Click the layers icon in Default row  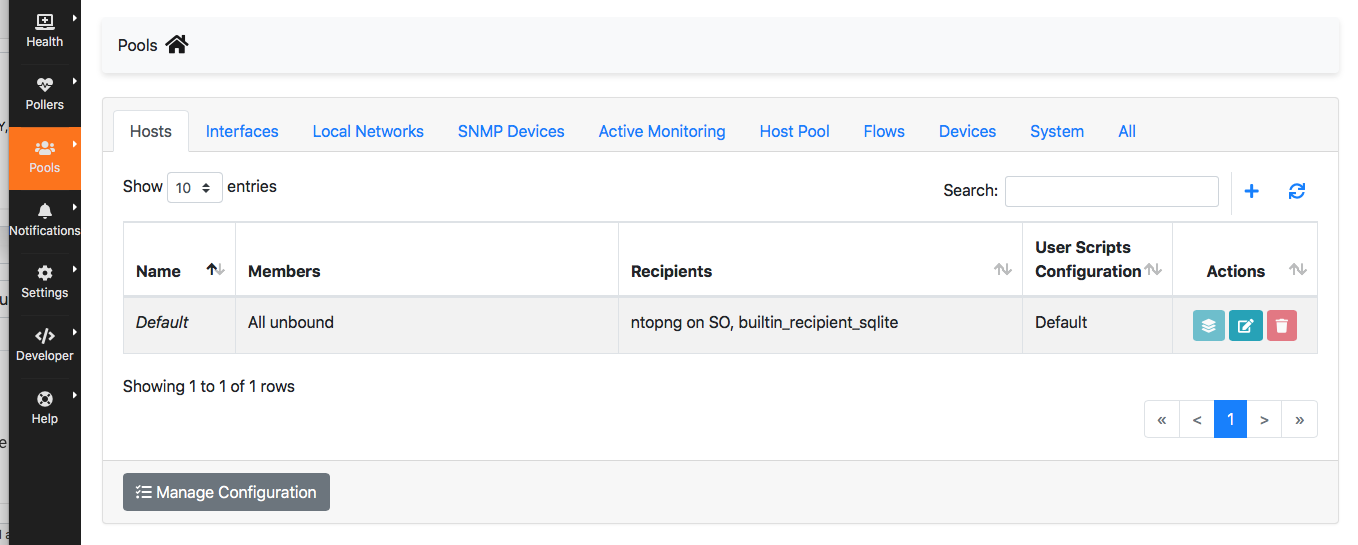click(x=1208, y=325)
